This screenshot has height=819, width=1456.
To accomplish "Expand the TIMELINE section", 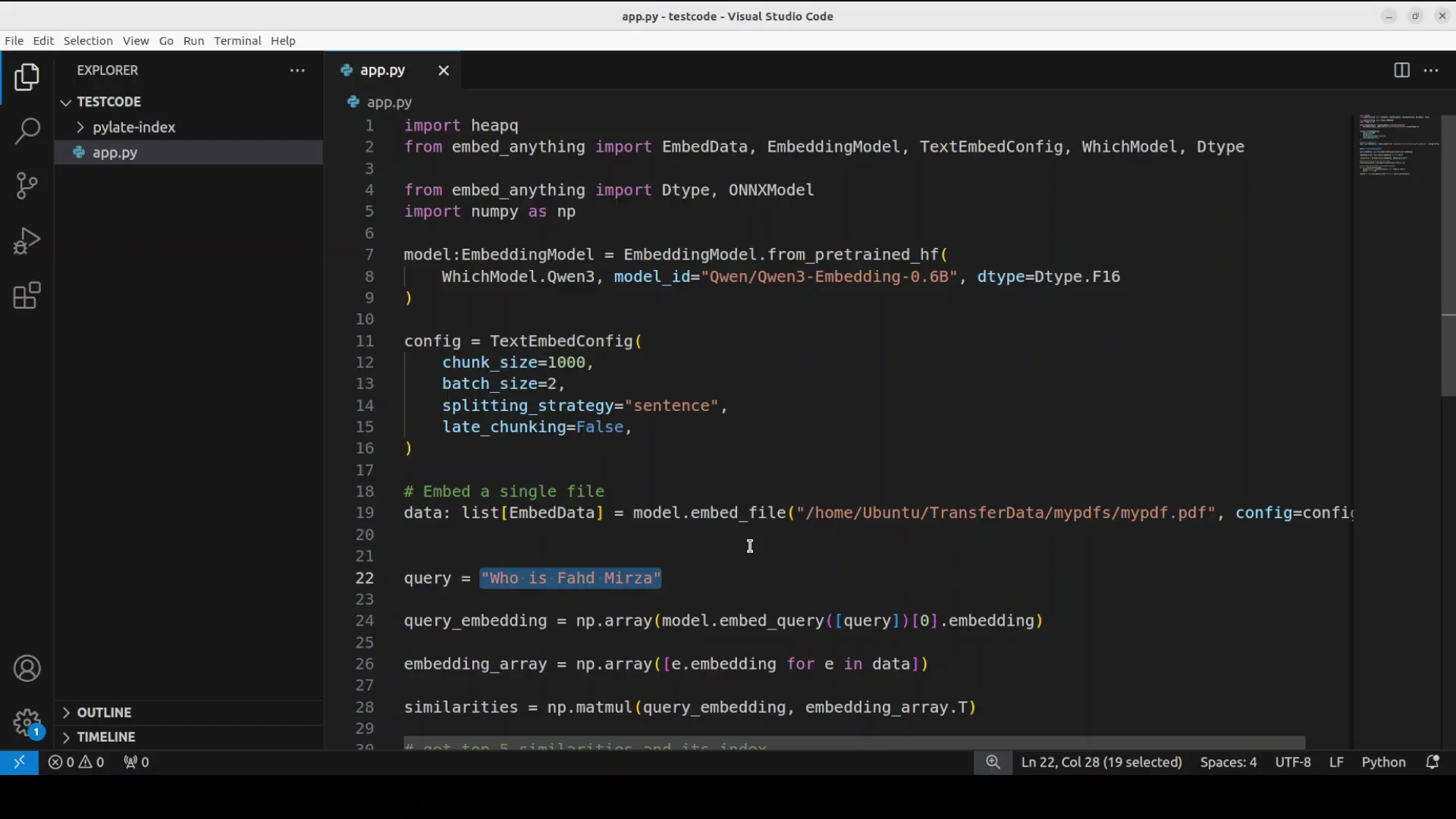I will 105,737.
